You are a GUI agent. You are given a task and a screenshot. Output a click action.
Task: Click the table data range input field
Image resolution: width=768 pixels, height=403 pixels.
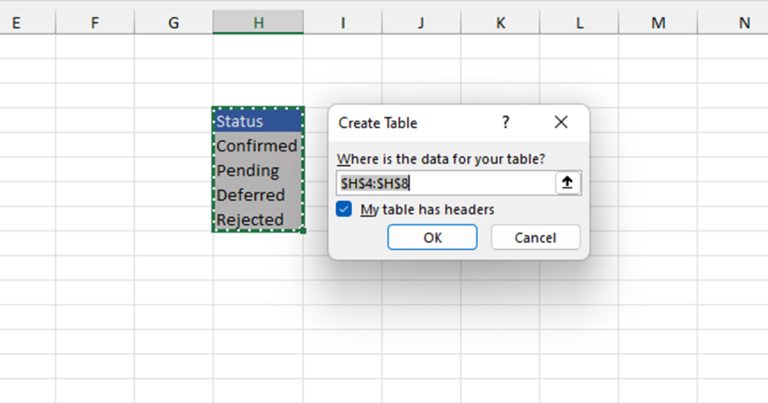[x=446, y=183]
